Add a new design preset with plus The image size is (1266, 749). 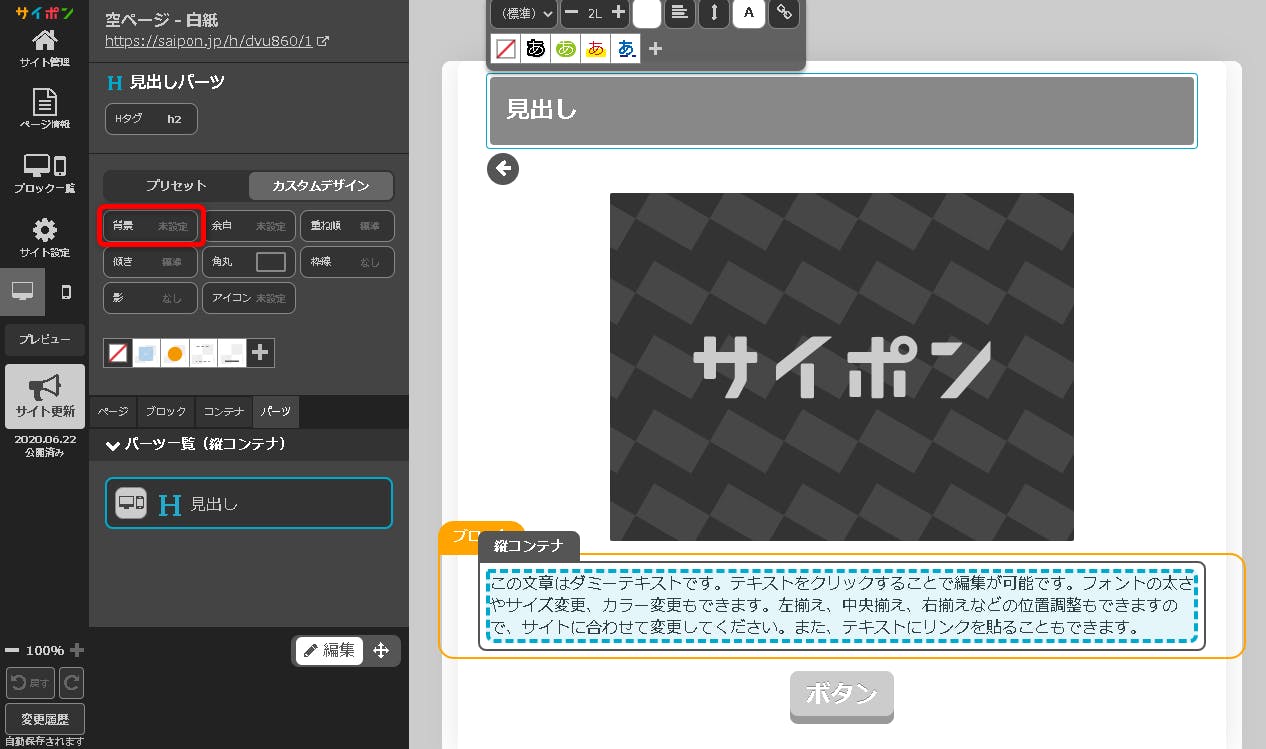click(x=260, y=352)
